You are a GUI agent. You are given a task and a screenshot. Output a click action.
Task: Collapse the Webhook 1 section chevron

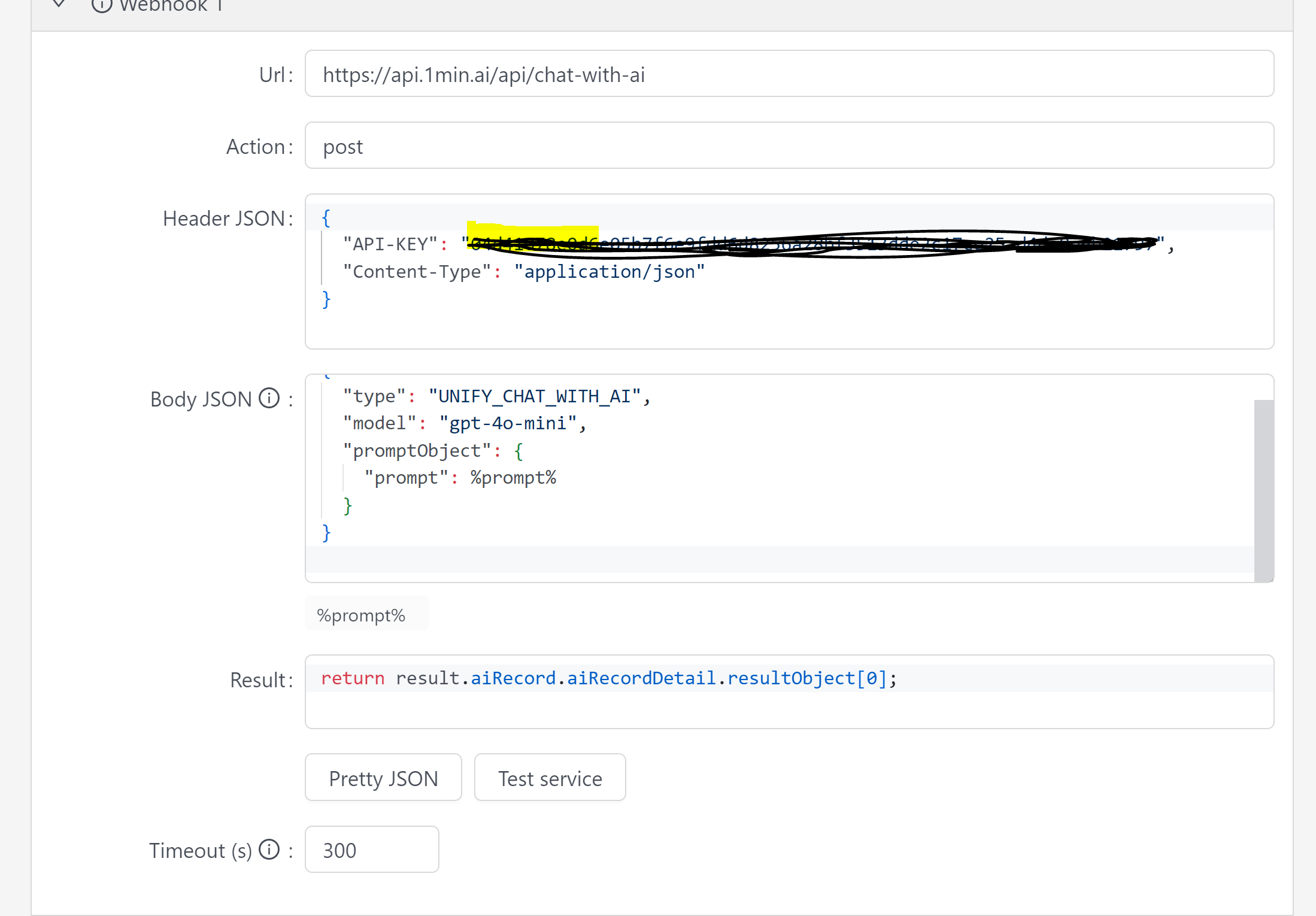[59, 5]
